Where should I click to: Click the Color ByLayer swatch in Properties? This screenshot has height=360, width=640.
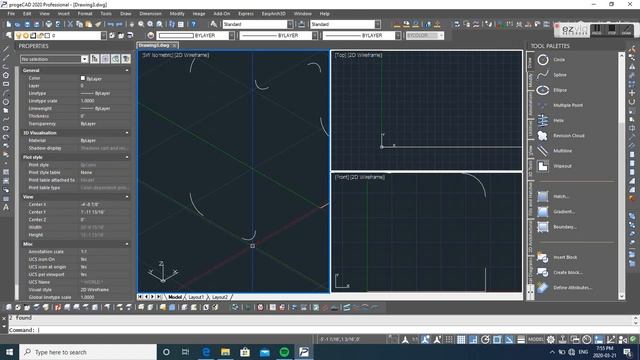[83, 78]
